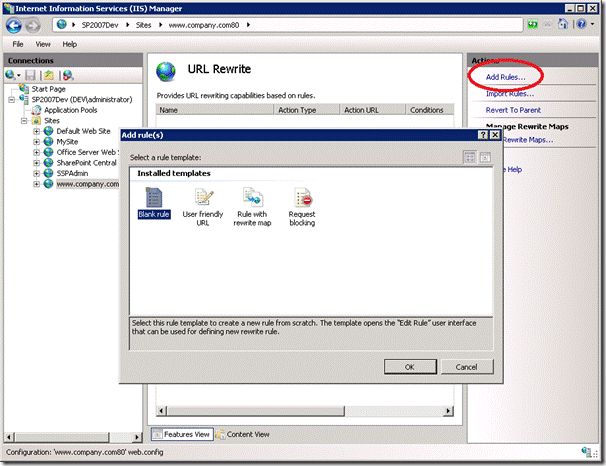Click the Action URL column header
Screen dimensions: 606x466
coord(373,110)
